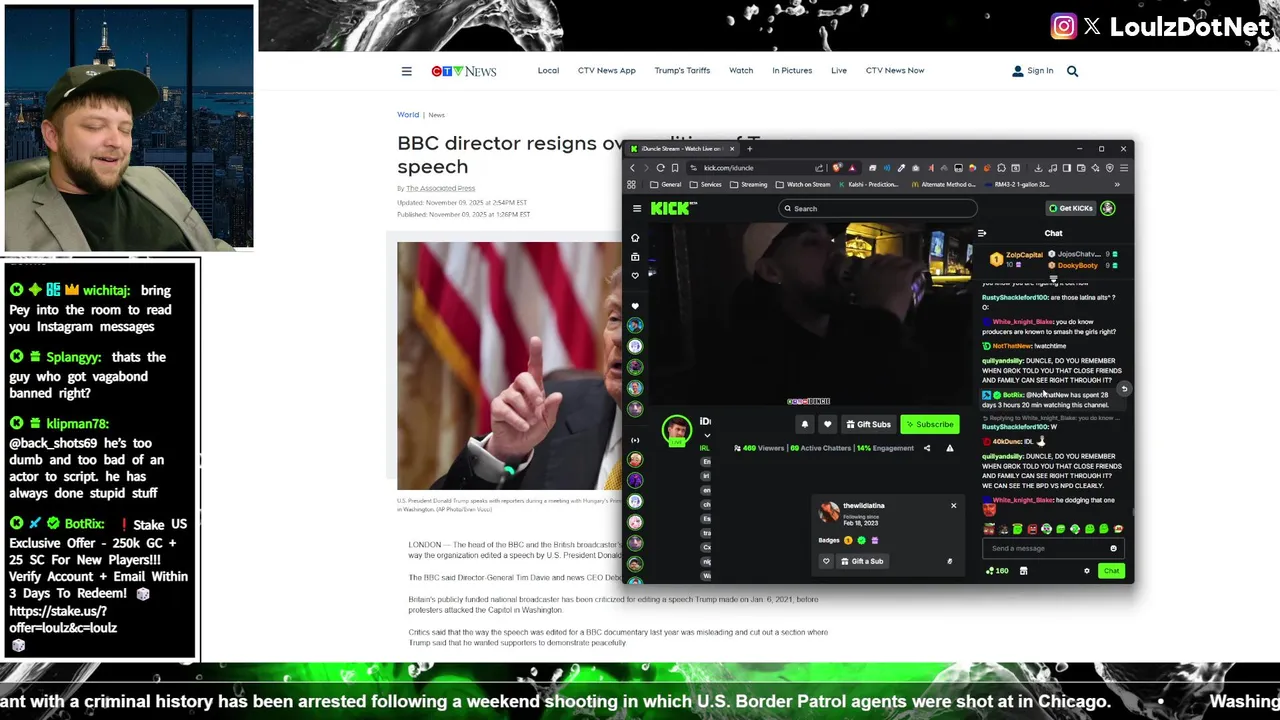The height and width of the screenshot is (720, 1280).
Task: Click the Kick Search field
Action: click(x=879, y=208)
